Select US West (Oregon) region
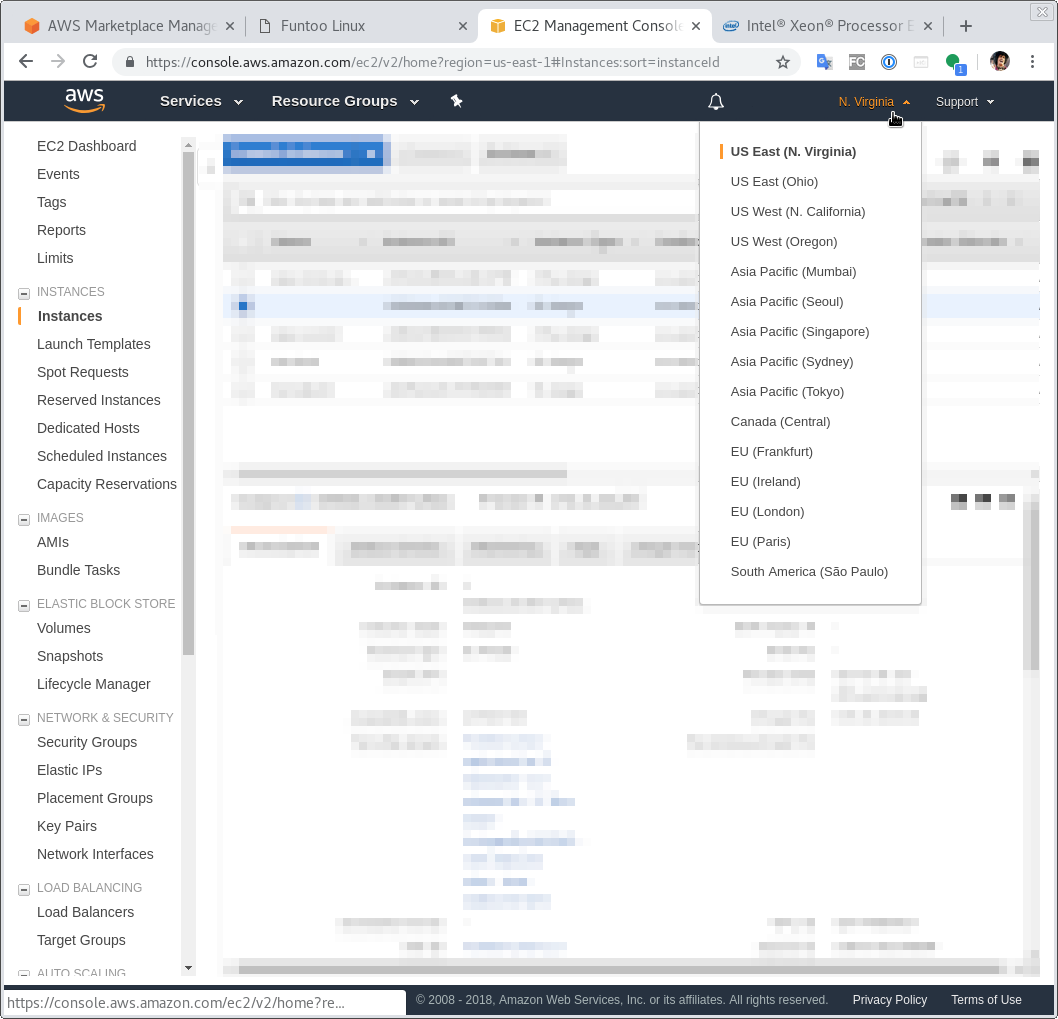This screenshot has height=1019, width=1058. click(783, 242)
